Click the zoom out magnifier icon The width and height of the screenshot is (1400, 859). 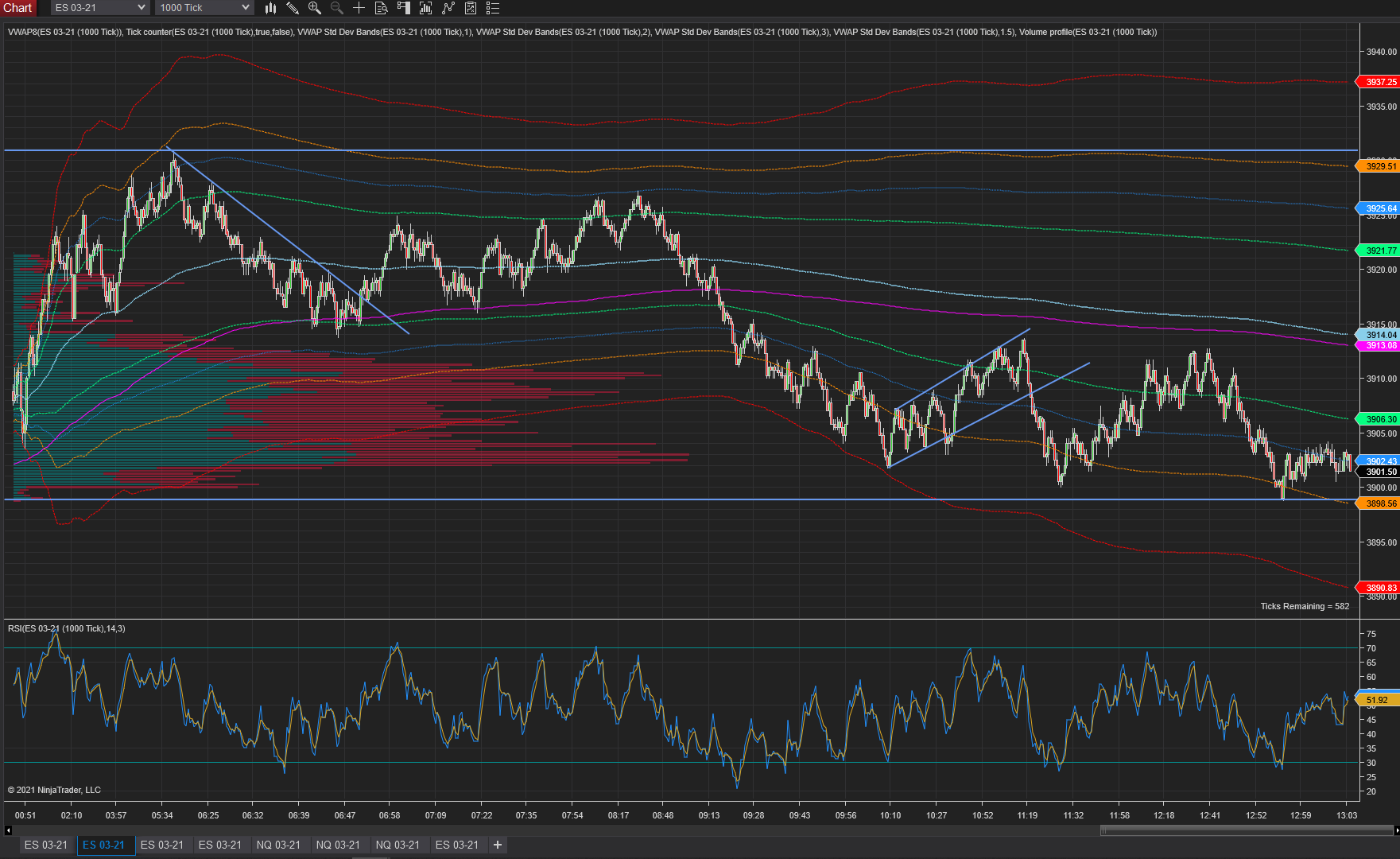(x=337, y=8)
